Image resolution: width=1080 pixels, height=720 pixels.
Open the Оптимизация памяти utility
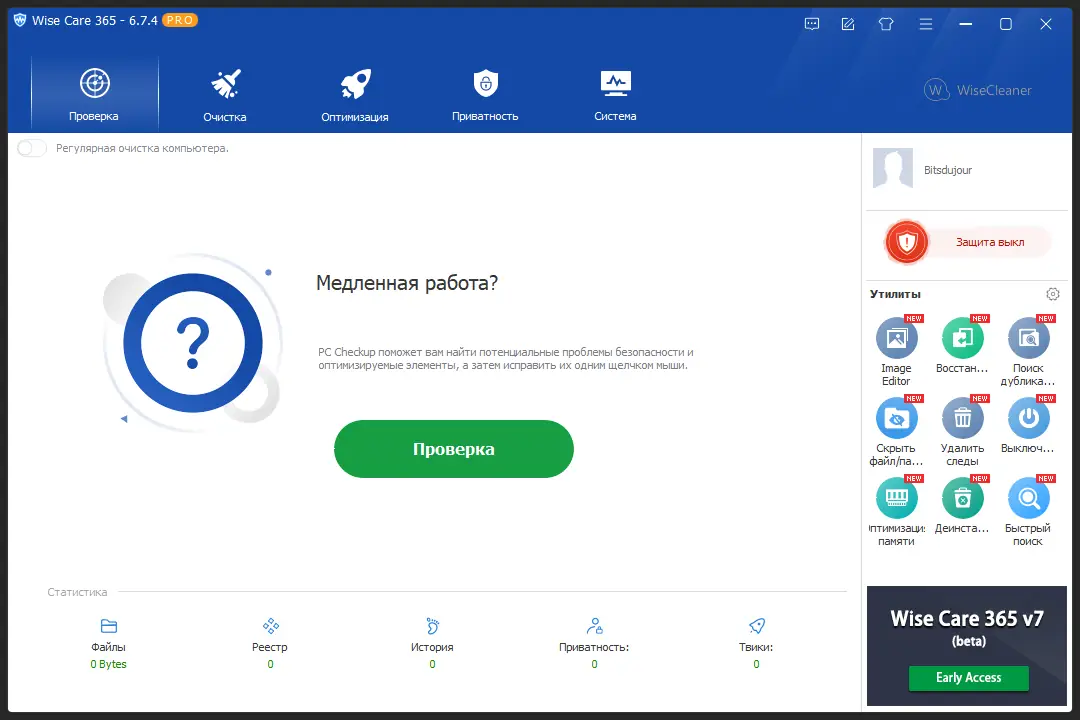pos(896,498)
